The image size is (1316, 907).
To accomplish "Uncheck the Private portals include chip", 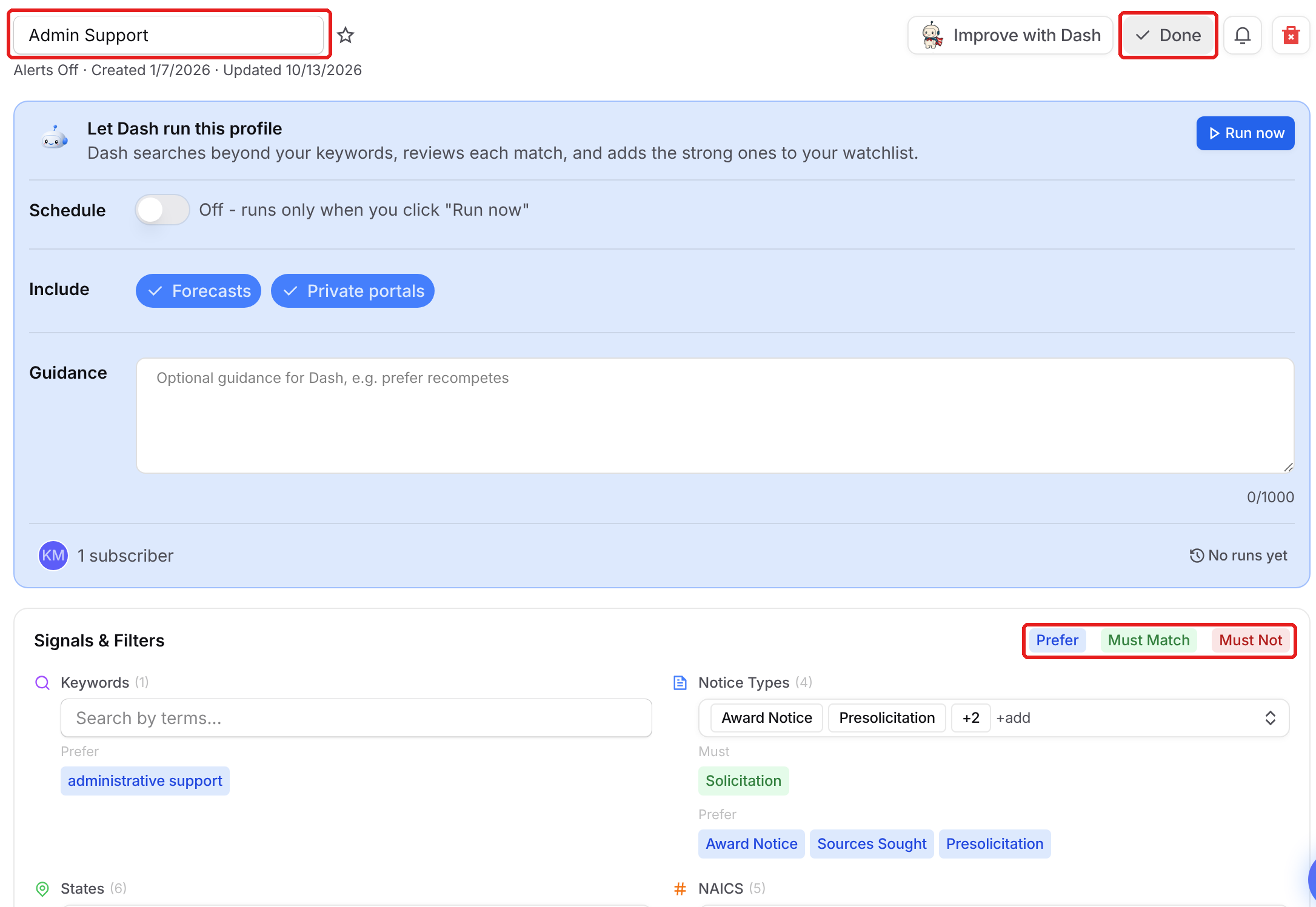I will [x=353, y=291].
